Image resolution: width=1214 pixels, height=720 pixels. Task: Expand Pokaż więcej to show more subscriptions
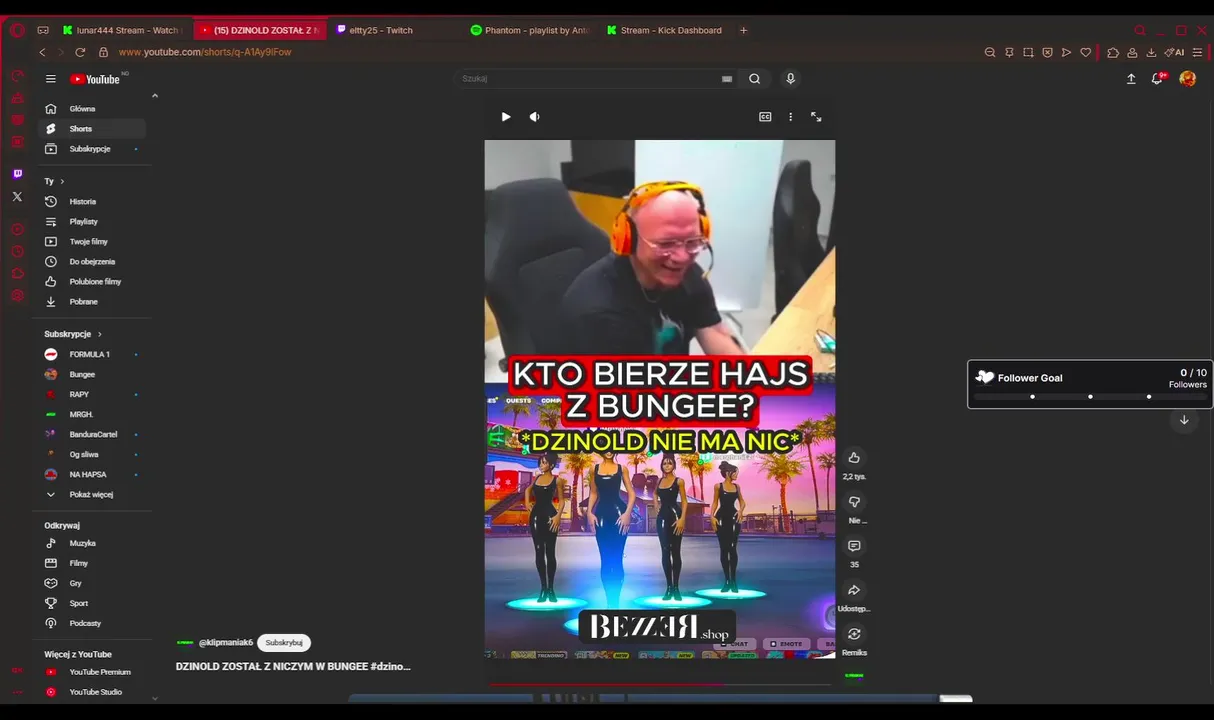(92, 495)
